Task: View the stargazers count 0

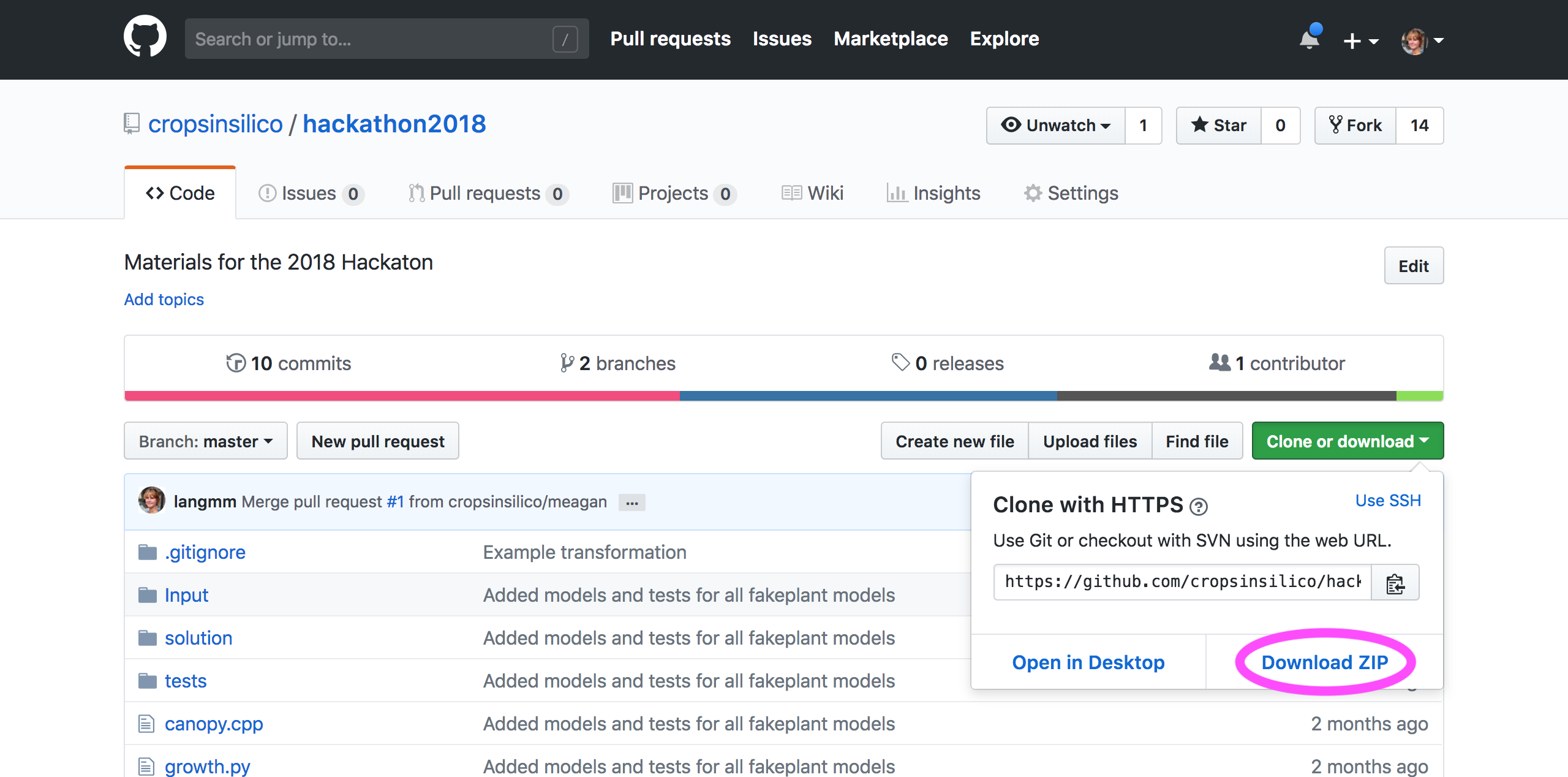Action: pyautogui.click(x=1280, y=126)
